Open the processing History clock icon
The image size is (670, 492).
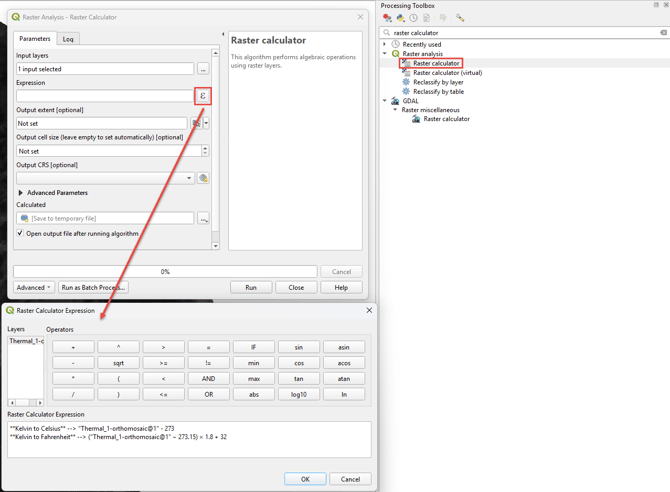pyautogui.click(x=413, y=18)
